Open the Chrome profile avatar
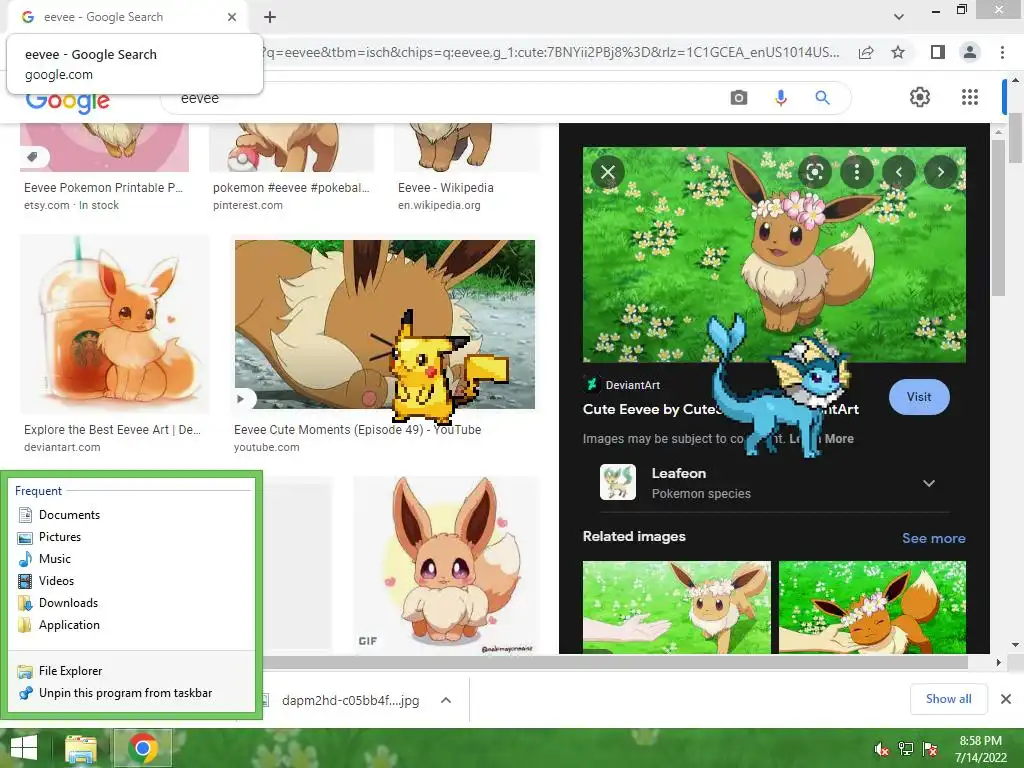The image size is (1024, 768). [970, 52]
